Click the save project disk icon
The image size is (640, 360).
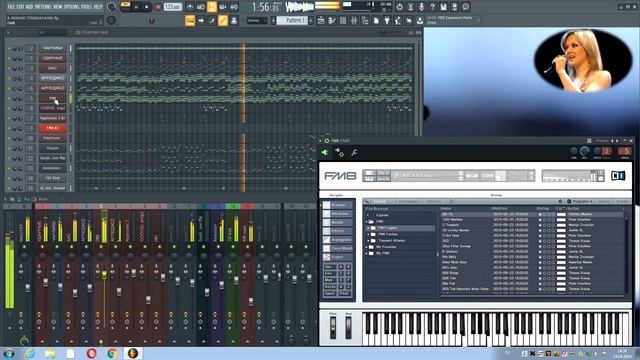443,7
